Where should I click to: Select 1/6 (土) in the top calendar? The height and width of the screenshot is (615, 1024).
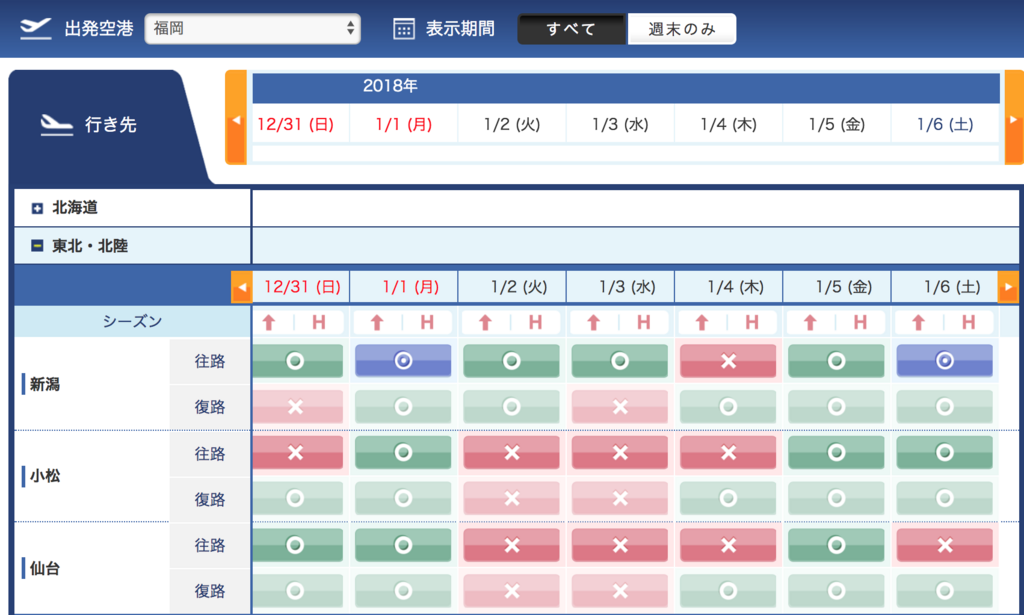945,124
